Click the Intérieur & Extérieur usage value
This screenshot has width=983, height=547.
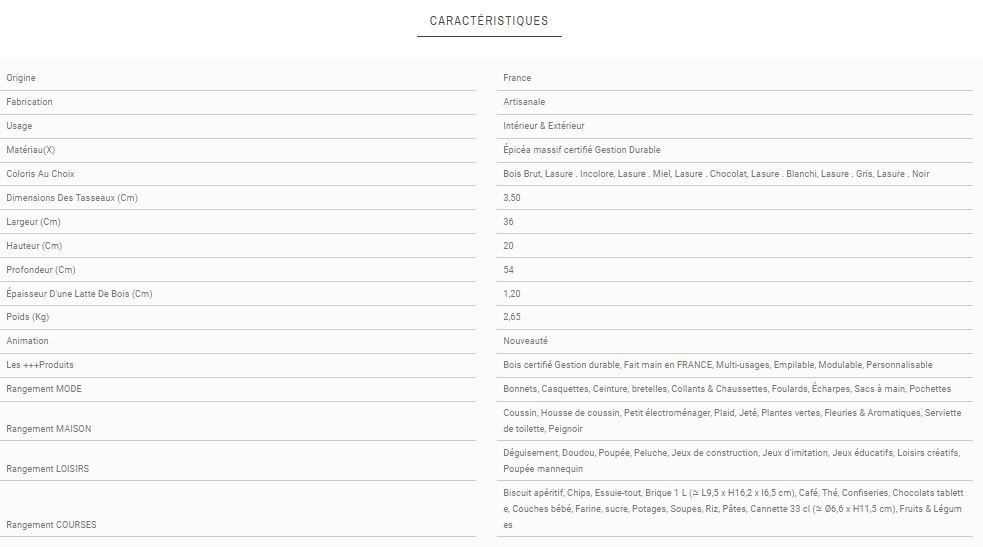coord(544,126)
